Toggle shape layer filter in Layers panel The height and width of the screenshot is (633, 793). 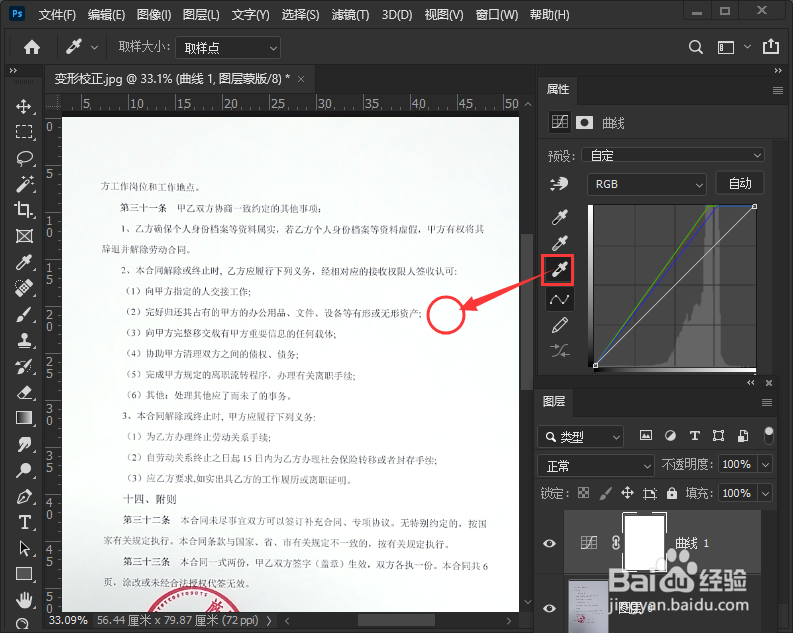pos(719,436)
